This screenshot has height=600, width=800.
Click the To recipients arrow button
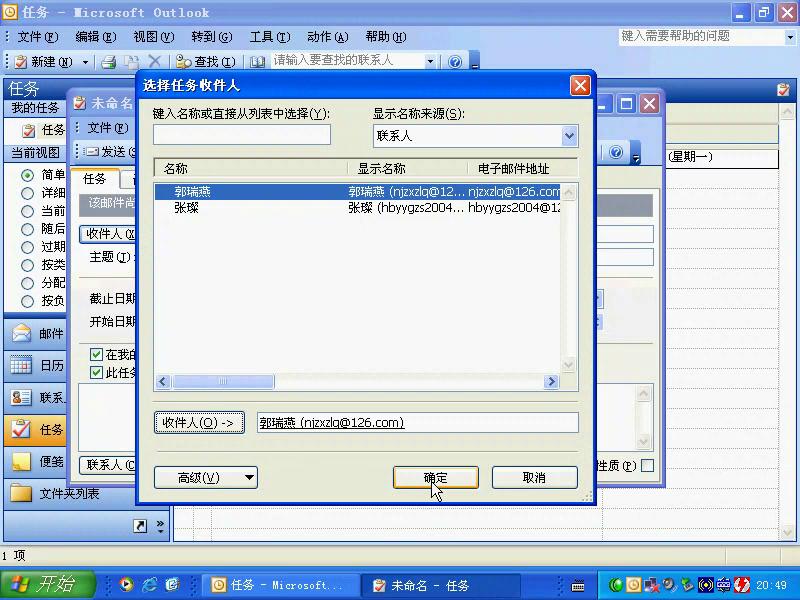point(199,422)
